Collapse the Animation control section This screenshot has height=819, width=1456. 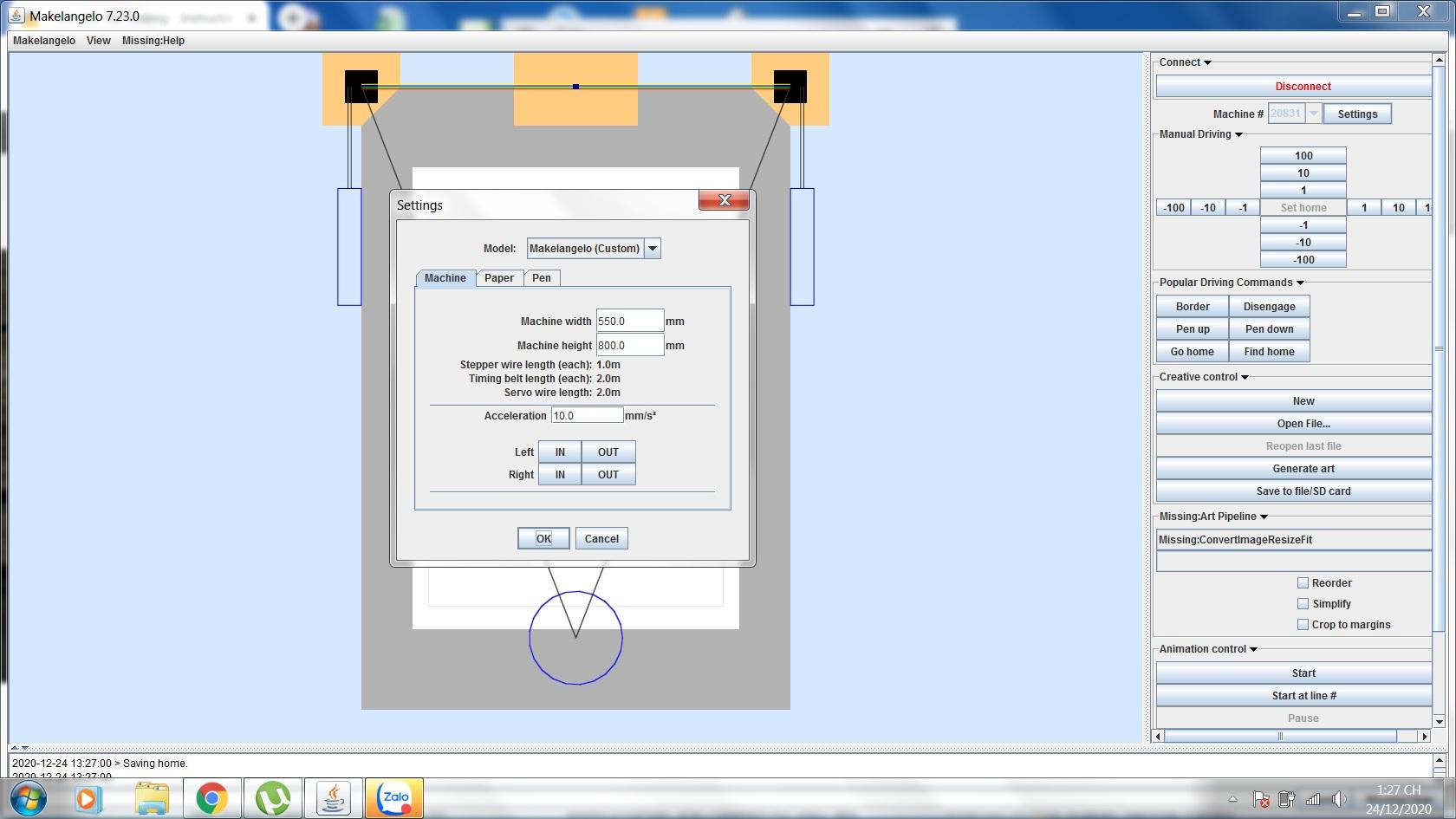coord(1253,649)
